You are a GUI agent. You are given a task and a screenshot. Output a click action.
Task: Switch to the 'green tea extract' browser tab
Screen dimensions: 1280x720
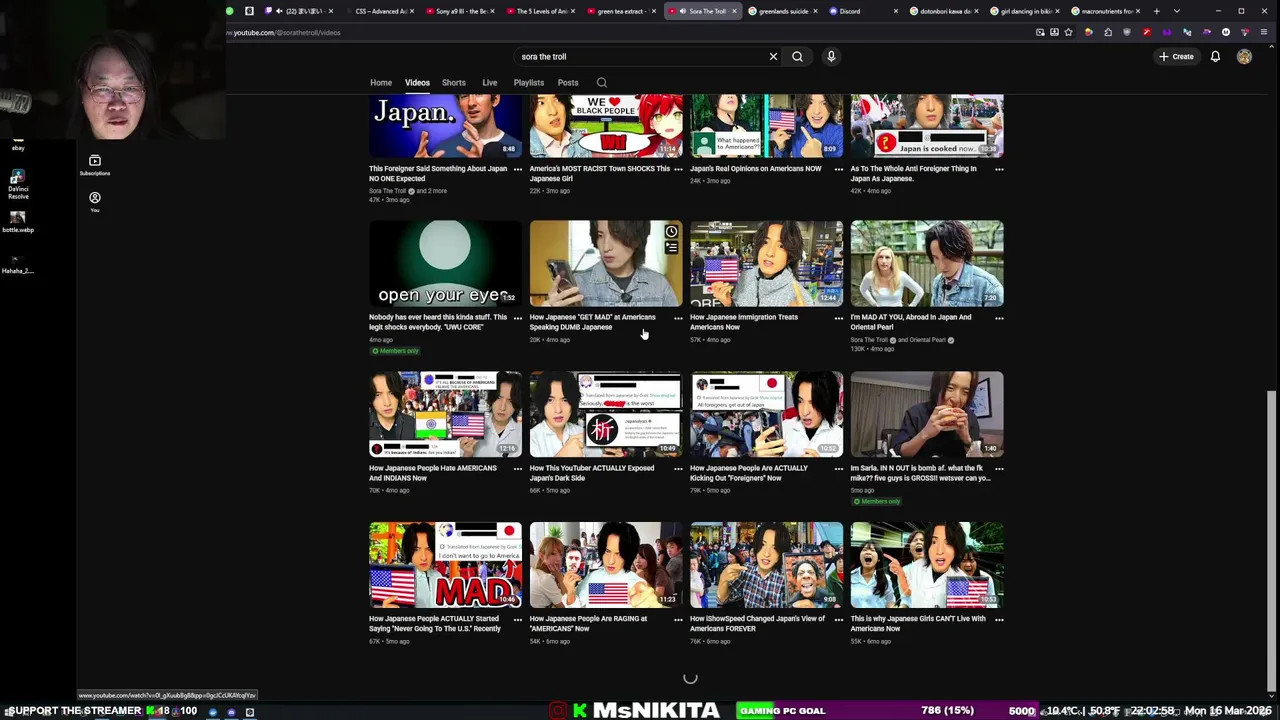pos(620,11)
